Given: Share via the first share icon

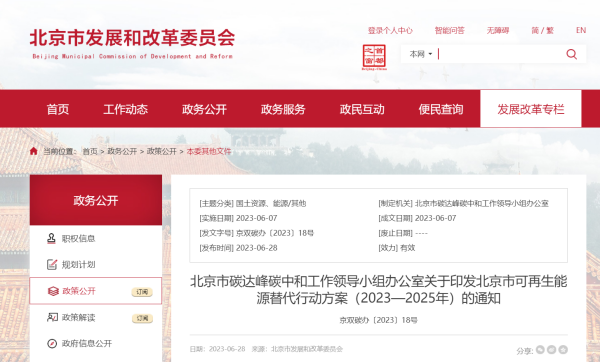Looking at the screenshot, I should (540, 349).
